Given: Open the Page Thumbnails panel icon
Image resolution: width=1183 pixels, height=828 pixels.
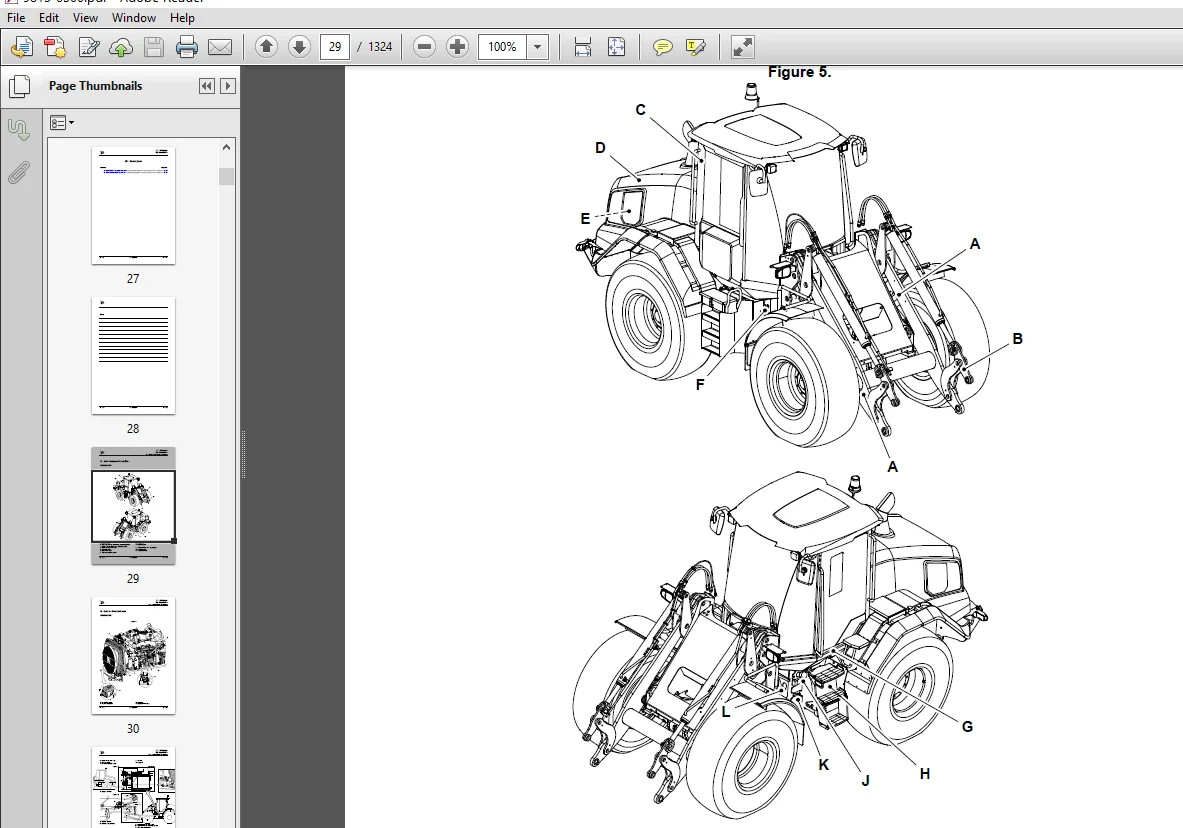Looking at the screenshot, I should click(20, 86).
